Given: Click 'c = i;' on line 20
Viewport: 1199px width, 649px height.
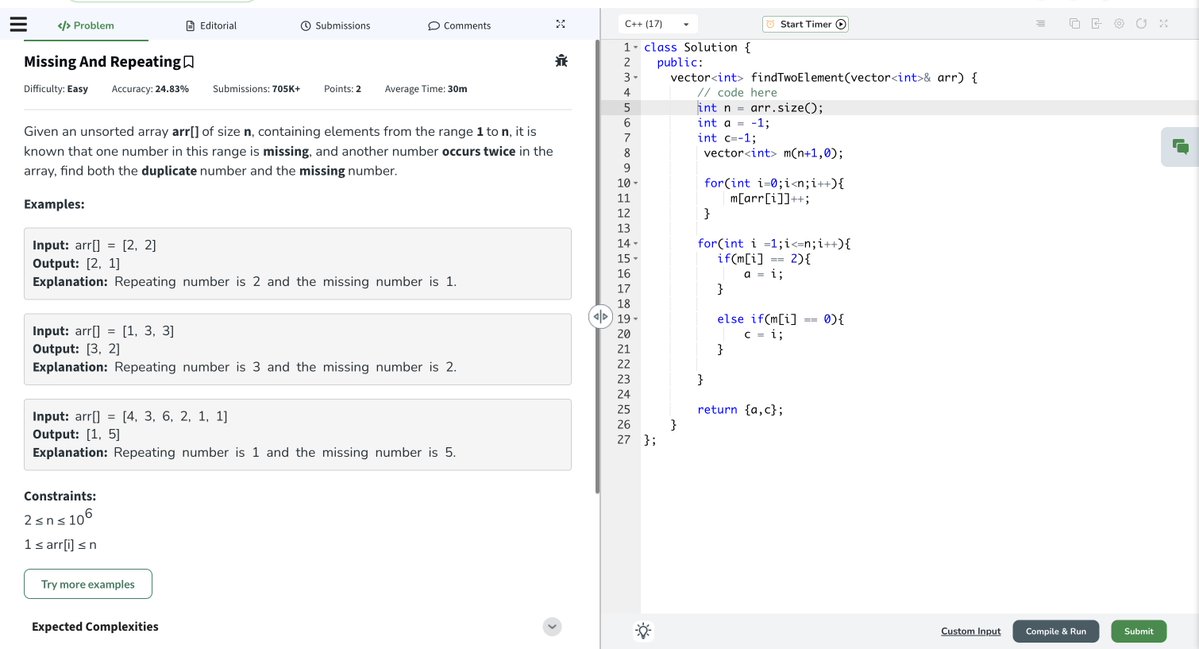Looking at the screenshot, I should point(763,334).
